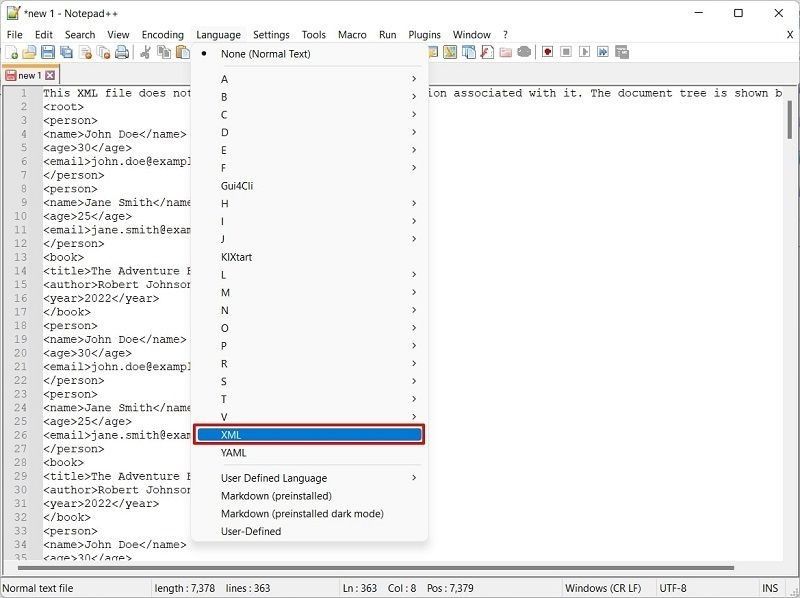The height and width of the screenshot is (598, 800).
Task: Open the Plugins menu
Action: [424, 35]
